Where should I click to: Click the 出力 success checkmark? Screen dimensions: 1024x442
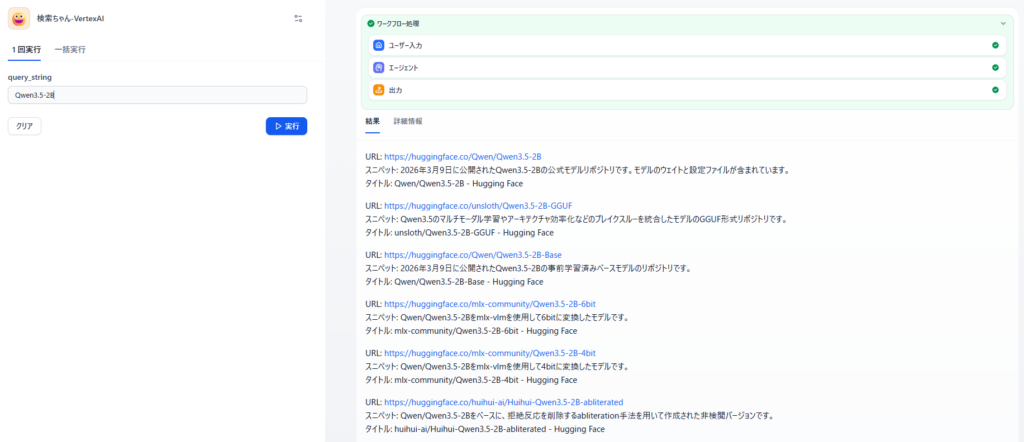point(995,90)
